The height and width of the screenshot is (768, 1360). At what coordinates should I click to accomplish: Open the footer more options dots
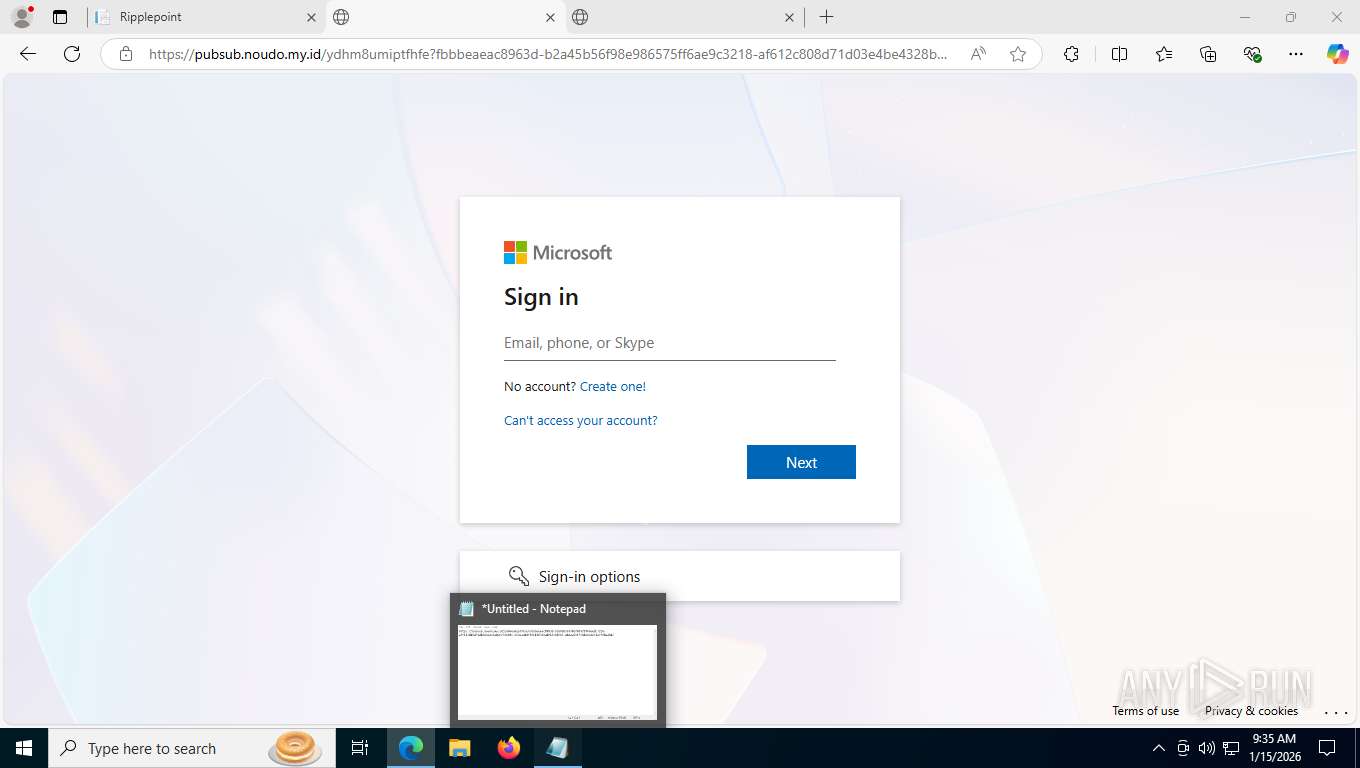tap(1336, 711)
